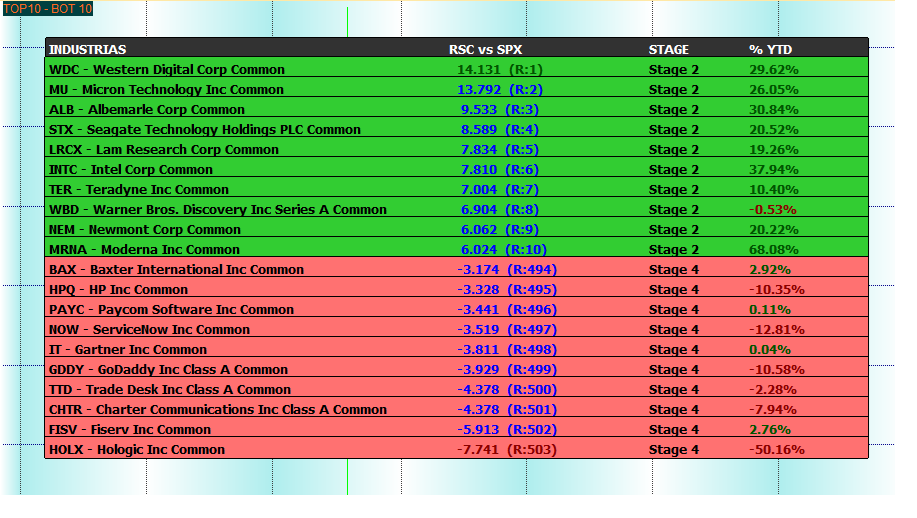Click YTD value 30.84% for ALB

(x=774, y=109)
